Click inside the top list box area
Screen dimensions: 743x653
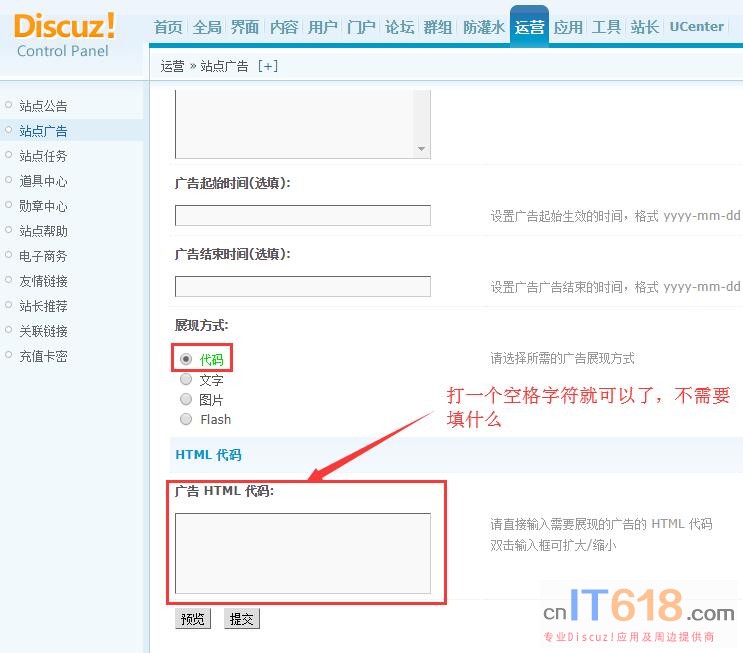294,123
